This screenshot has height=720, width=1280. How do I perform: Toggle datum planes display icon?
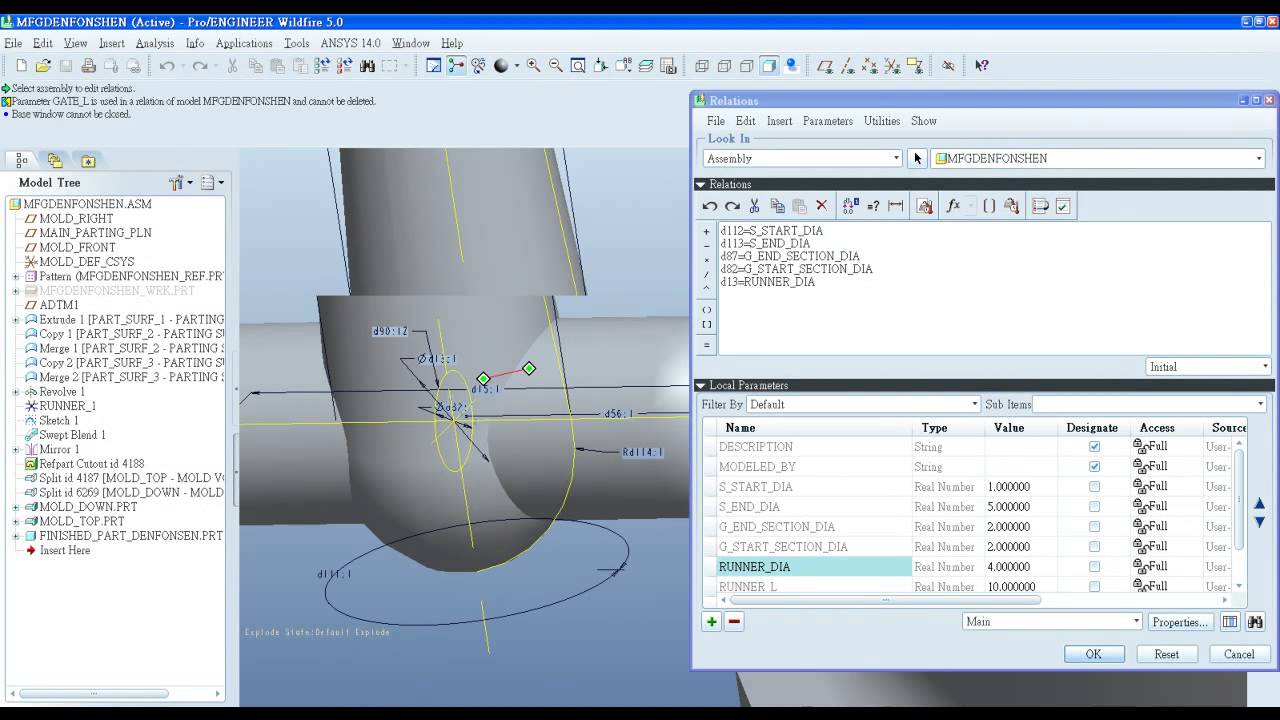(825, 66)
